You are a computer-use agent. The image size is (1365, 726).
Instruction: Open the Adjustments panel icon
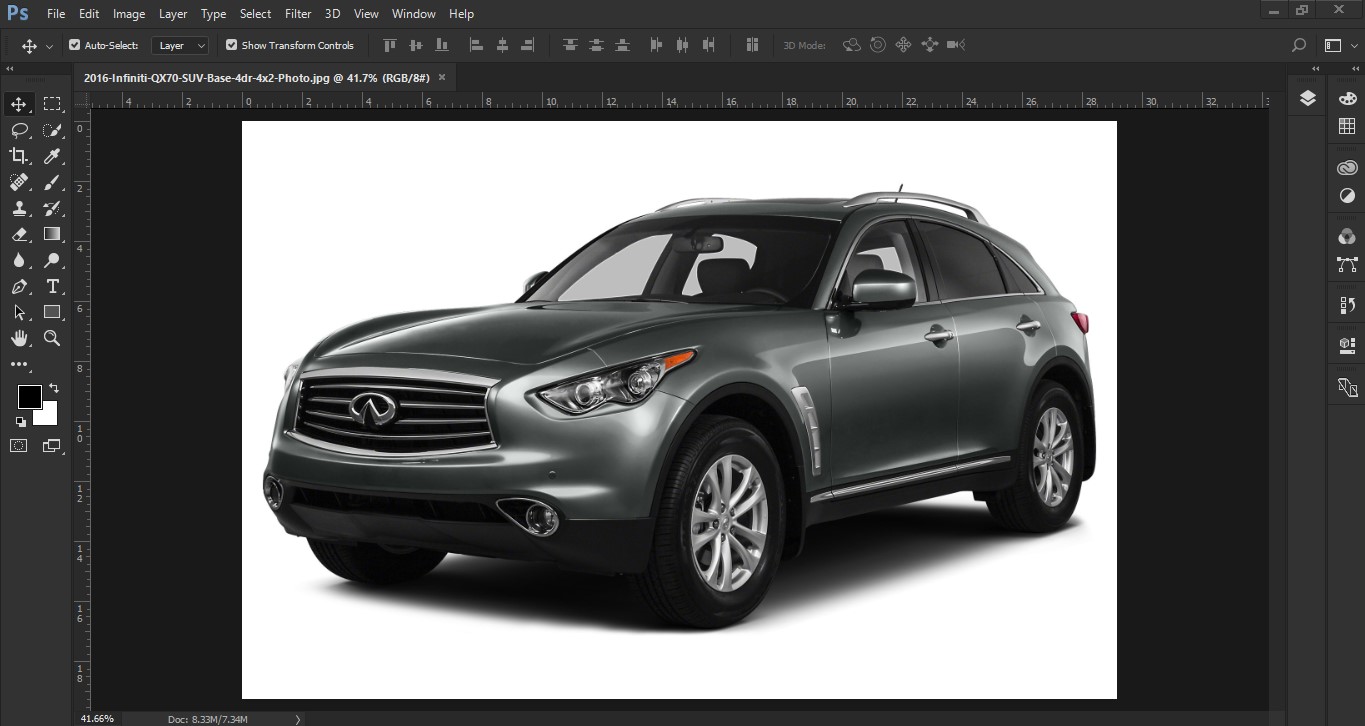coord(1347,196)
